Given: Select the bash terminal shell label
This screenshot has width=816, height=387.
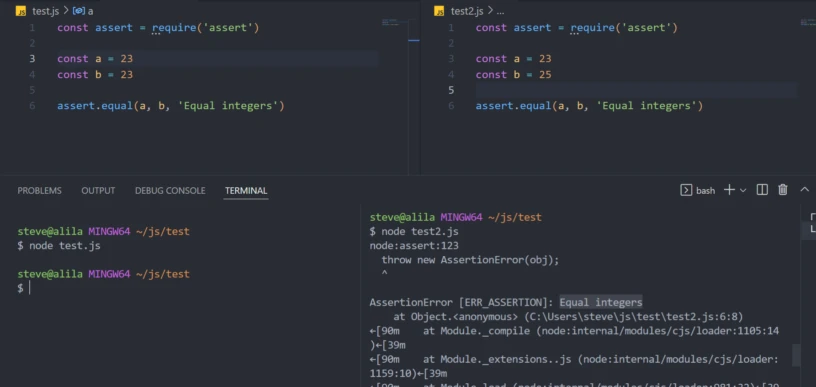Looking at the screenshot, I should point(705,191).
